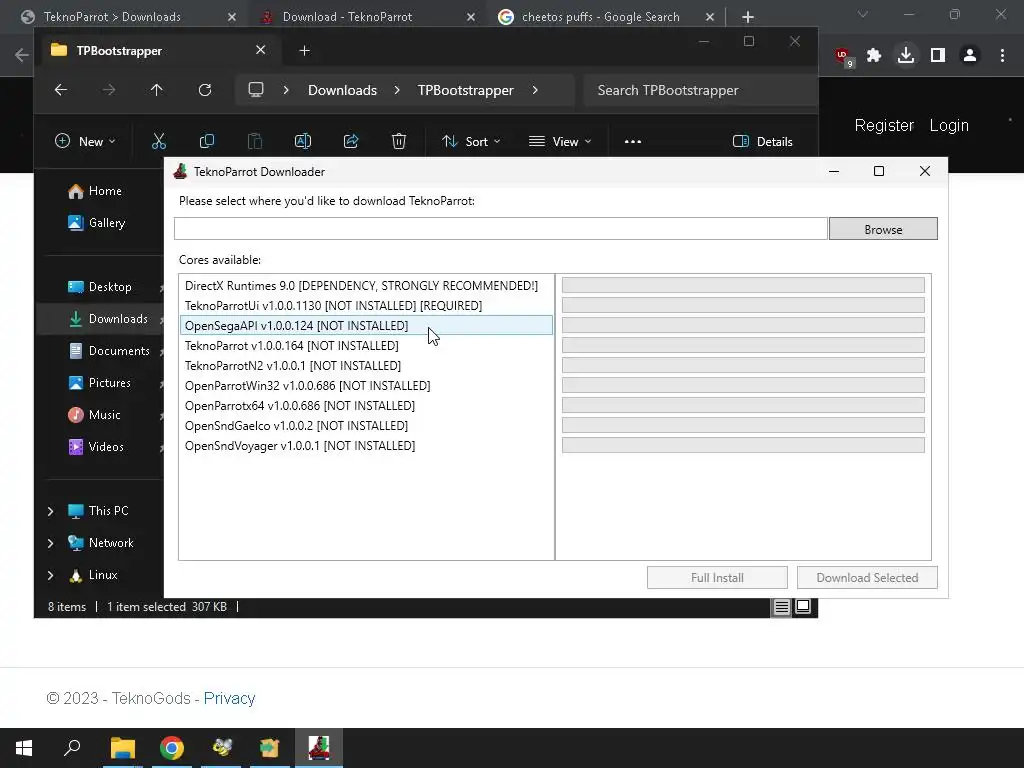Click the TeknoParrot icon on the taskbar
The image size is (1024, 768).
tap(319, 748)
